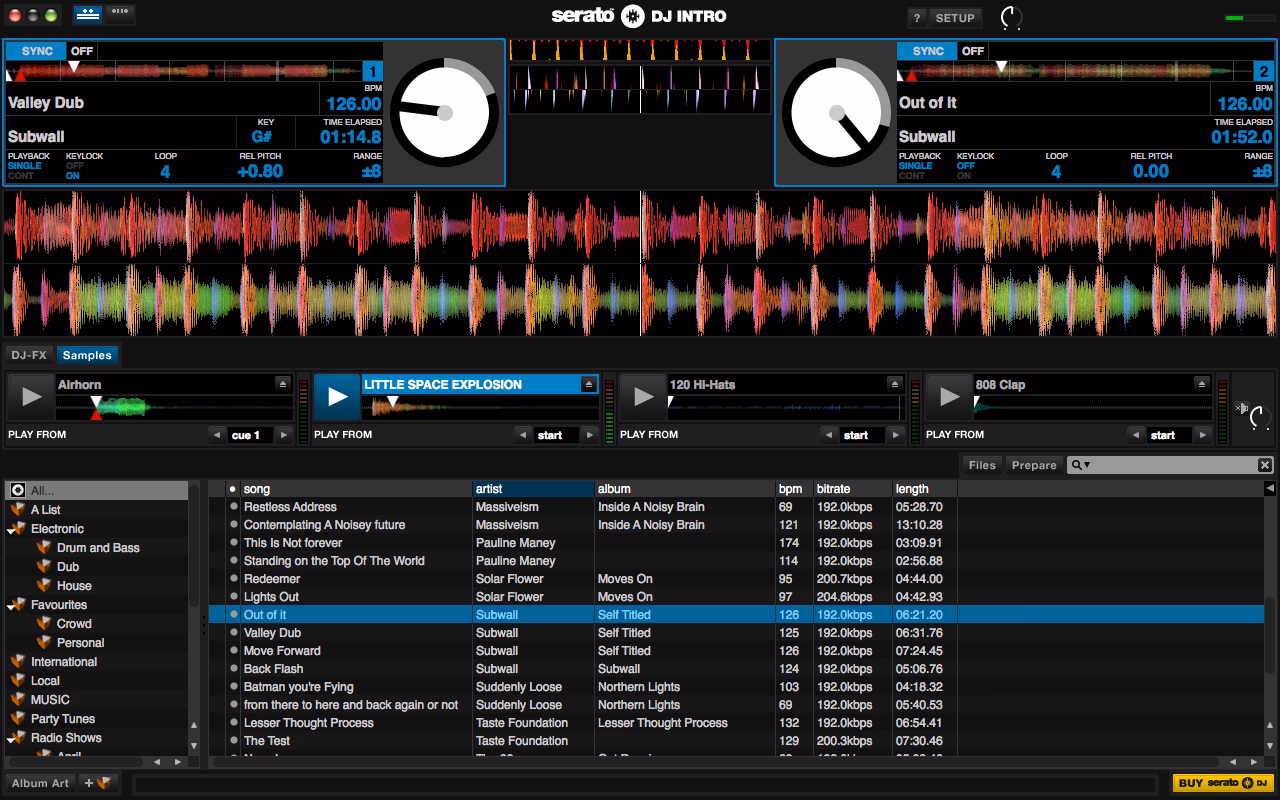
Task: Advance cue selection for the Airhorn sample
Action: pos(283,434)
